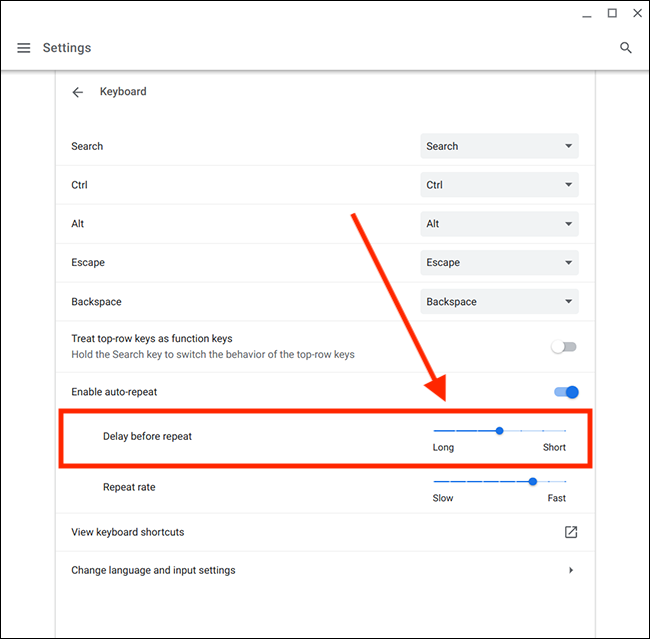Disable the auto-repeat switch
The width and height of the screenshot is (650, 639).
(x=566, y=392)
